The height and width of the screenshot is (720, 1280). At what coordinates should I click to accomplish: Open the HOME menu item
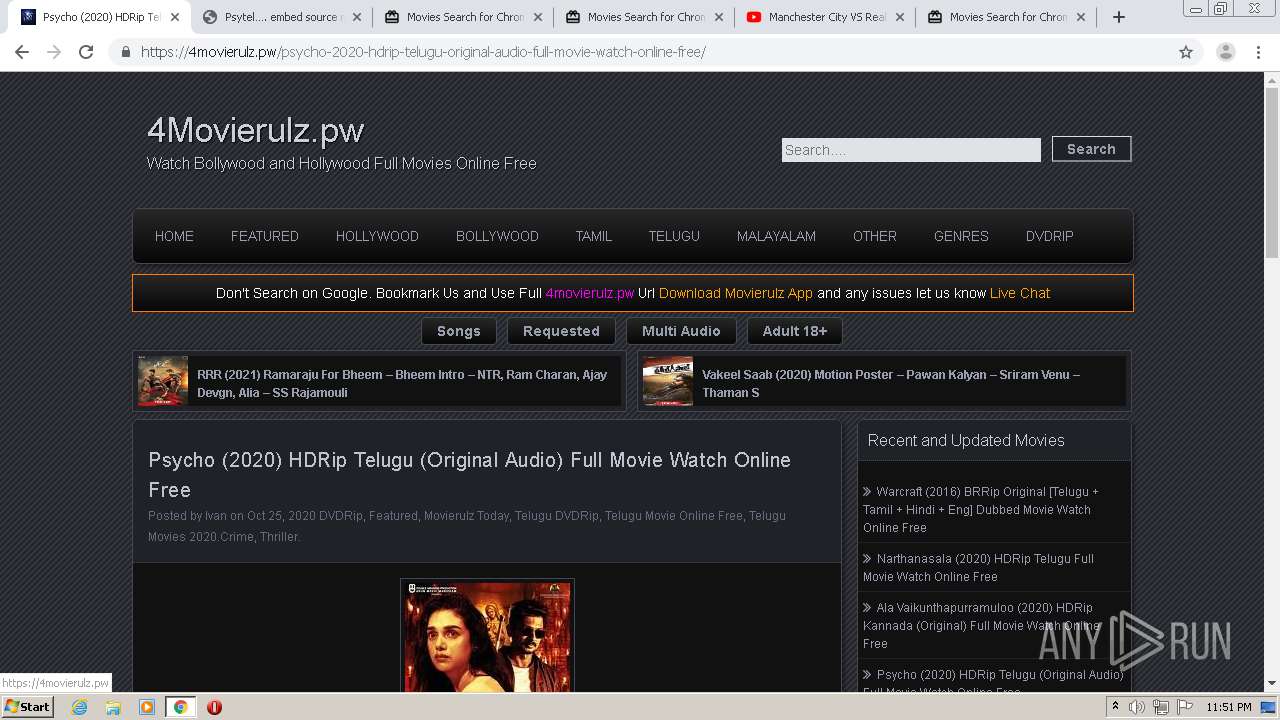click(174, 236)
